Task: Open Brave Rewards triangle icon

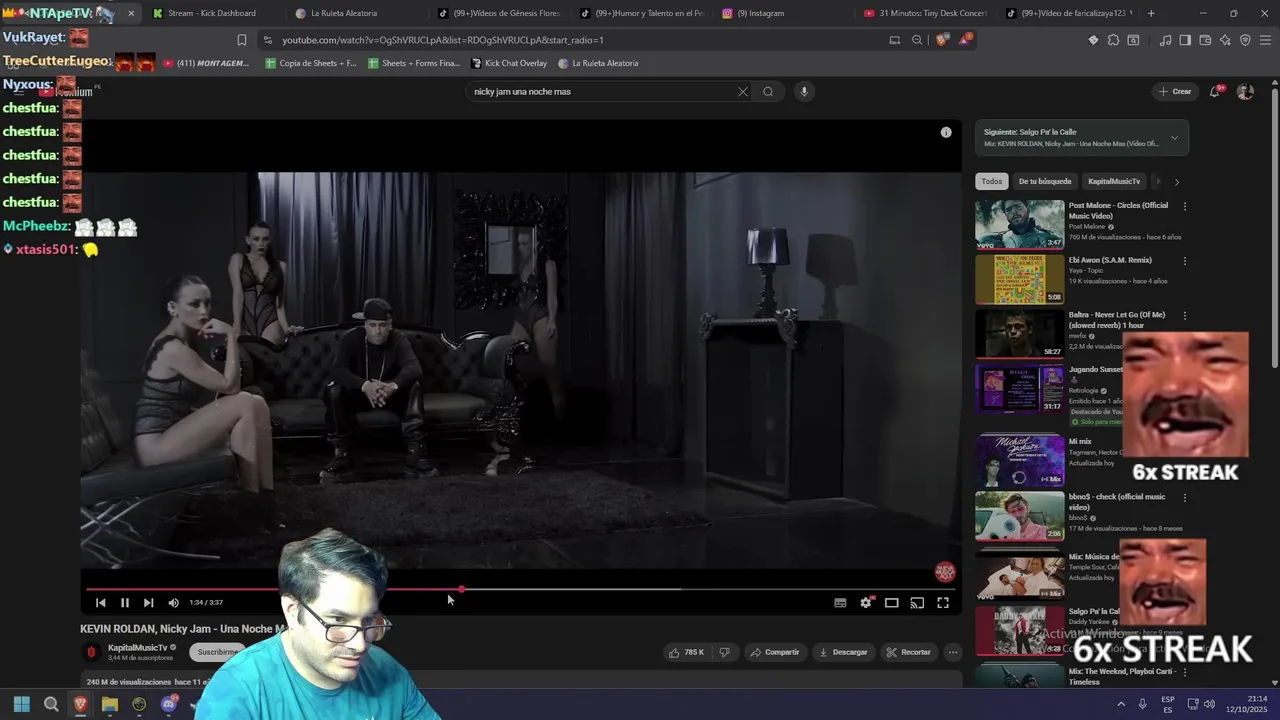Action: click(965, 40)
